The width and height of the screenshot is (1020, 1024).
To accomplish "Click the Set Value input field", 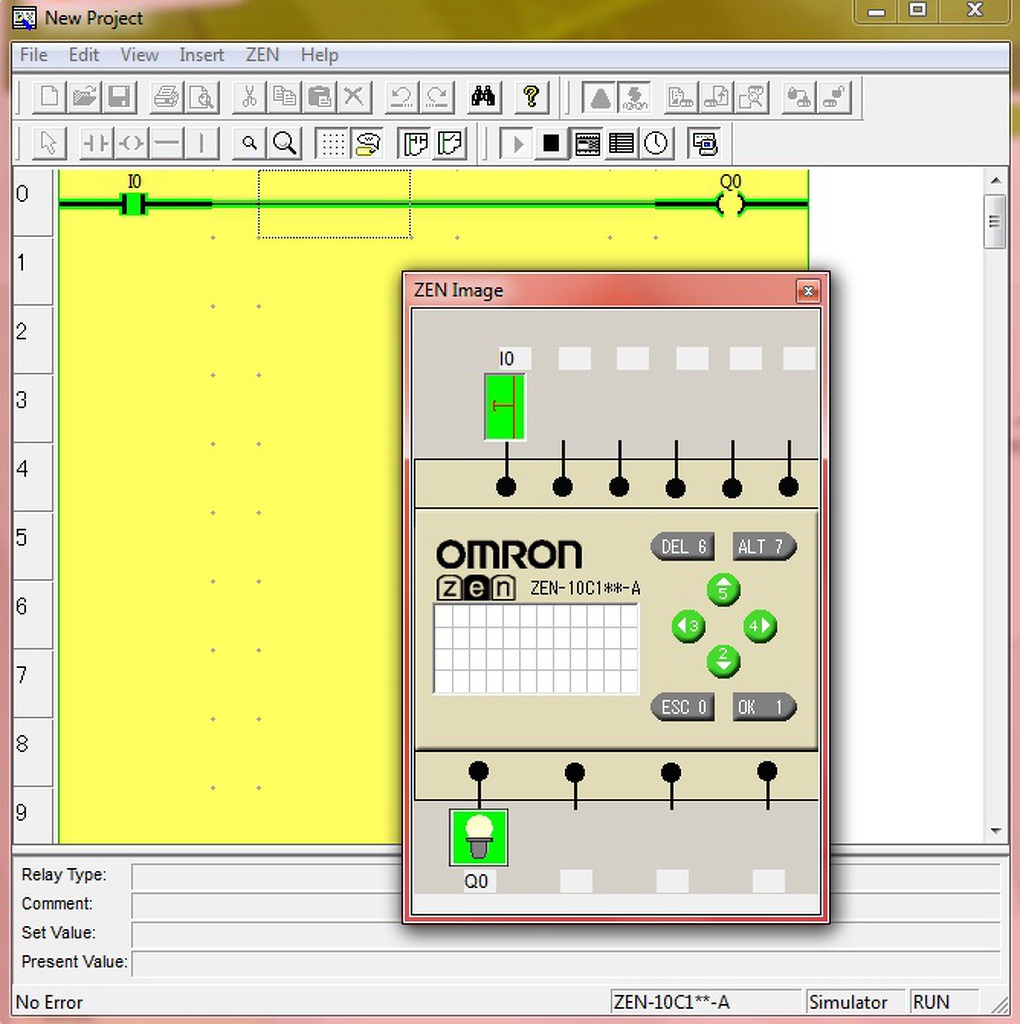I will click(566, 934).
